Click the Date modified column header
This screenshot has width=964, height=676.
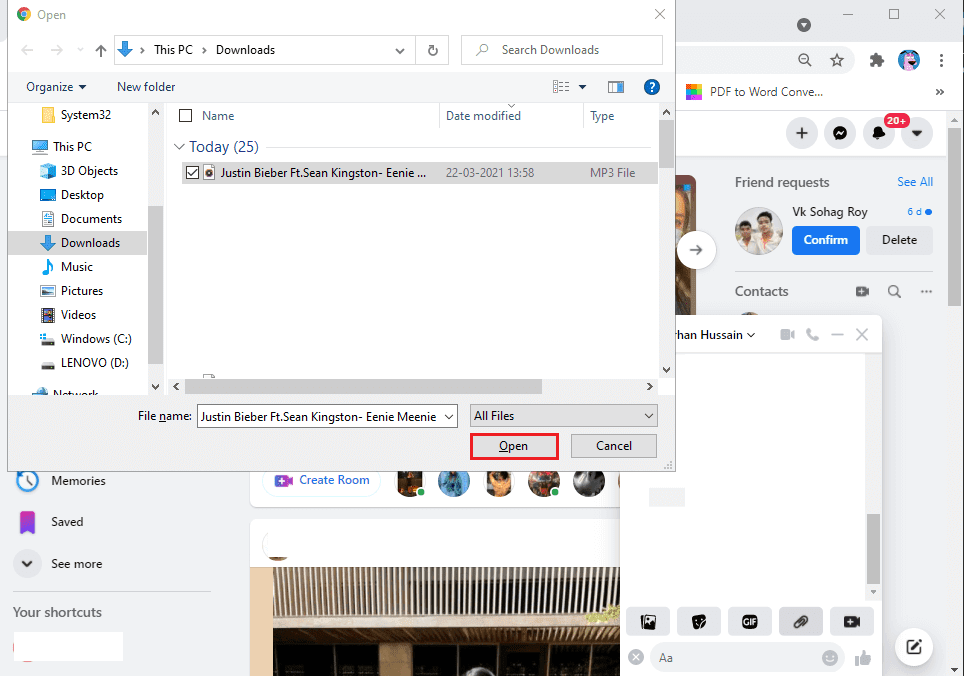pyautogui.click(x=482, y=115)
